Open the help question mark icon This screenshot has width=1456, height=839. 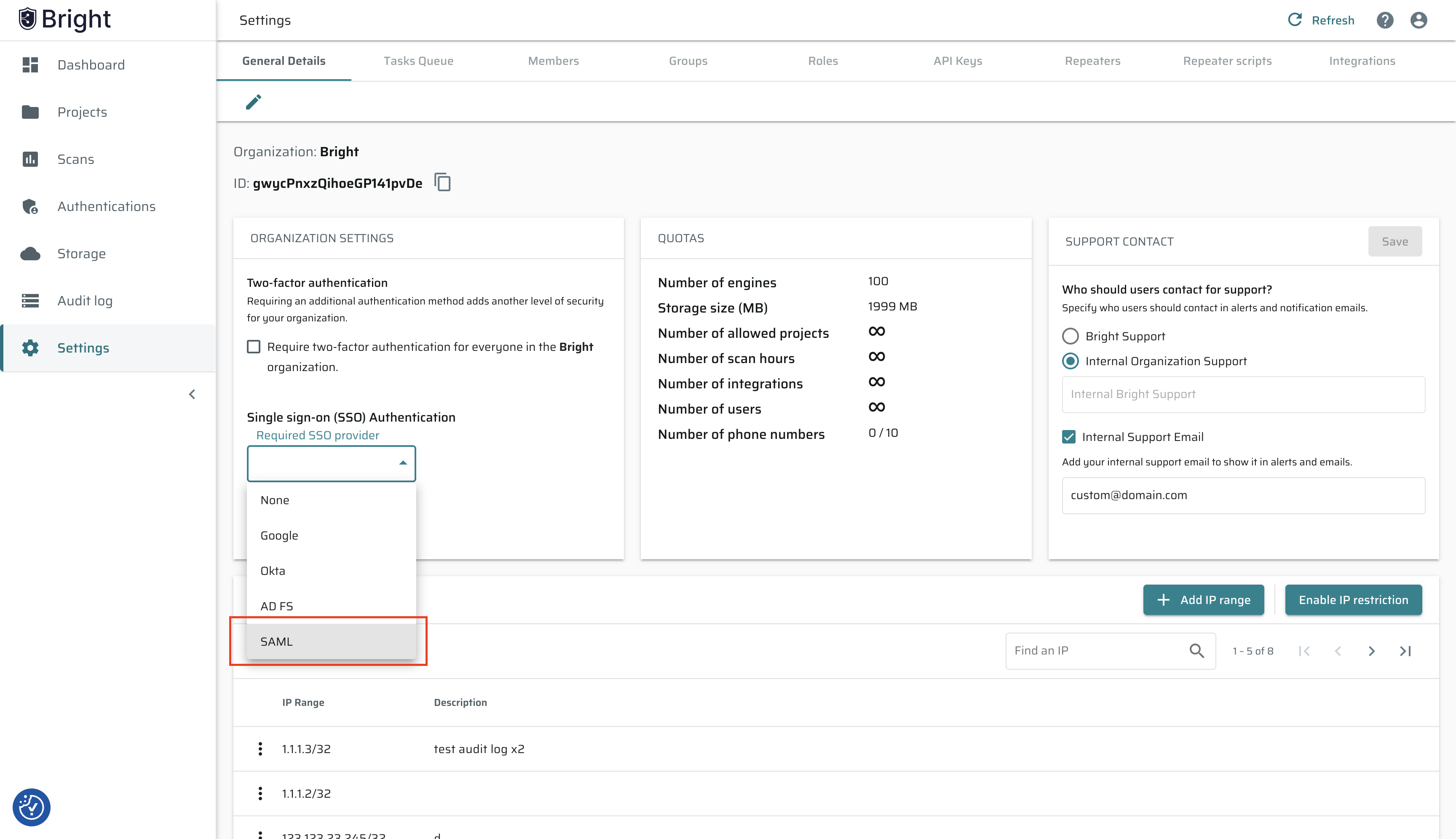(1384, 20)
